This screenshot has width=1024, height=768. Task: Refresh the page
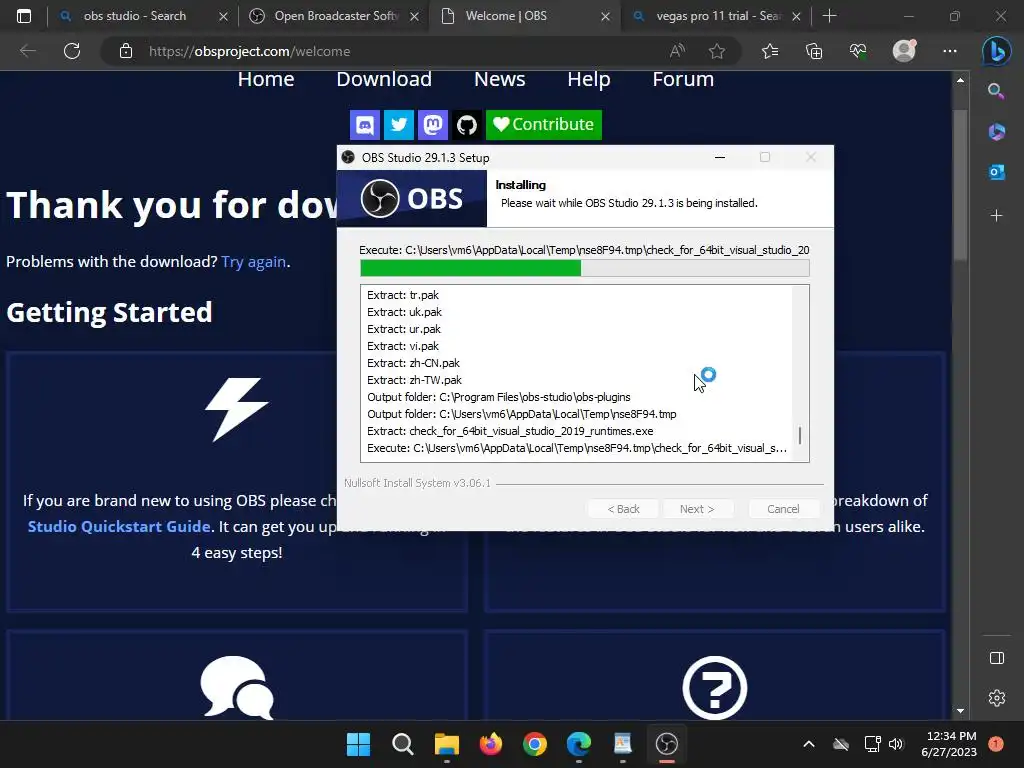(x=72, y=51)
